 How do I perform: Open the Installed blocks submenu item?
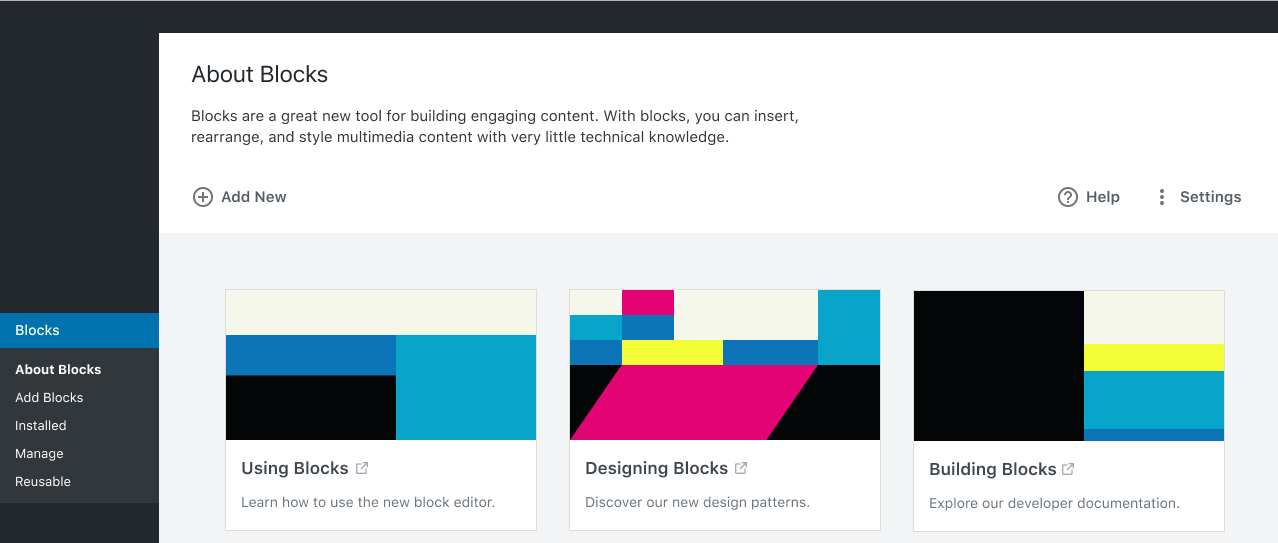click(x=41, y=425)
